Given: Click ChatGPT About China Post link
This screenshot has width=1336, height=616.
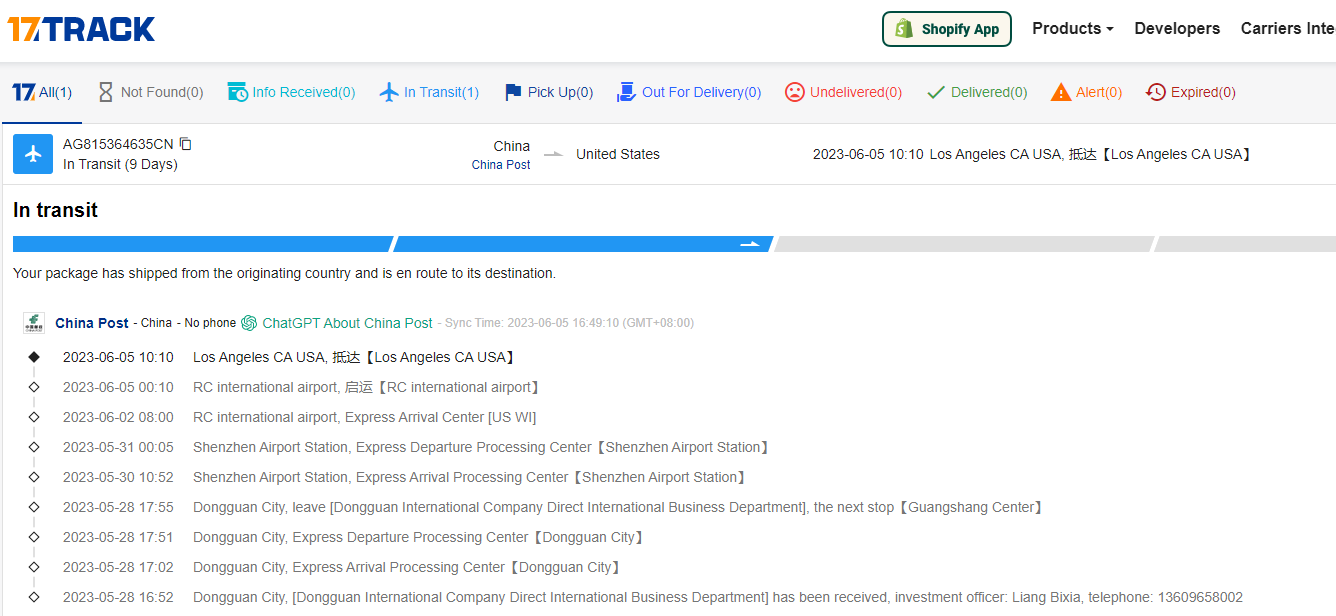Looking at the screenshot, I should [347, 323].
